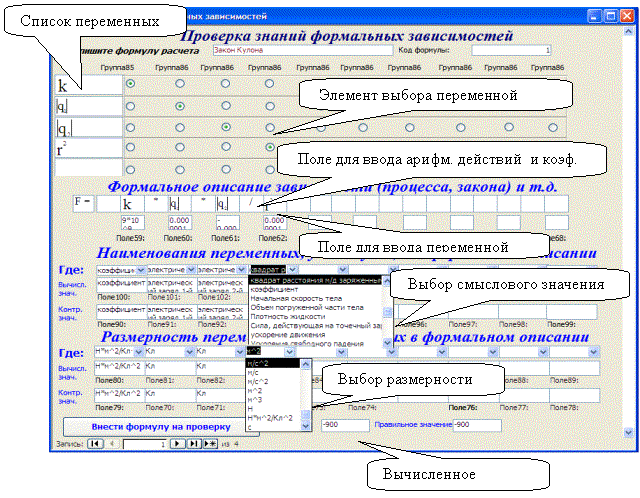Pick 'Плотность жидкости' from the list
This screenshot has height=498, width=640.
coord(288,316)
